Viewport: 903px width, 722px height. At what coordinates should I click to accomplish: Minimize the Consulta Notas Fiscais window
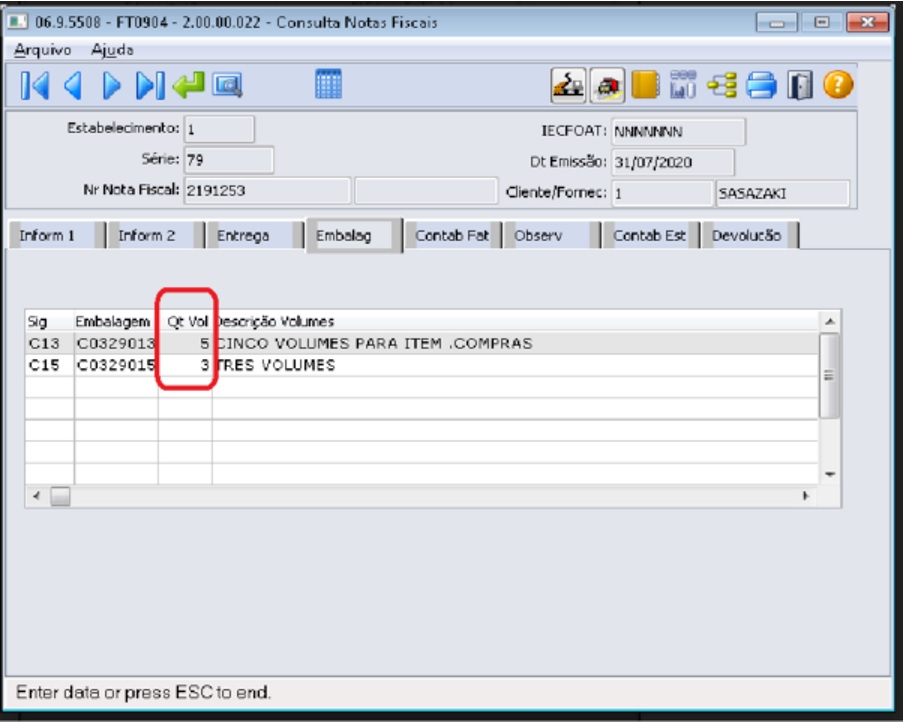(x=776, y=22)
